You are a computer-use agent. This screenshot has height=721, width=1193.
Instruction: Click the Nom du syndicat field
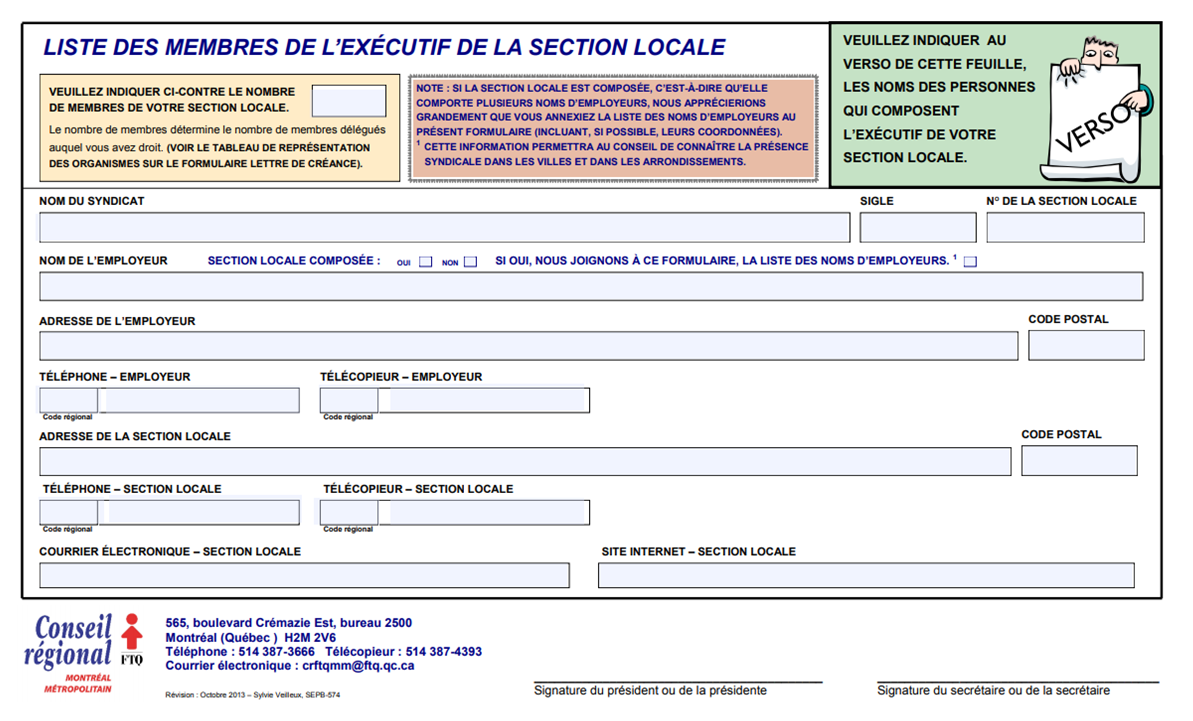pos(443,227)
